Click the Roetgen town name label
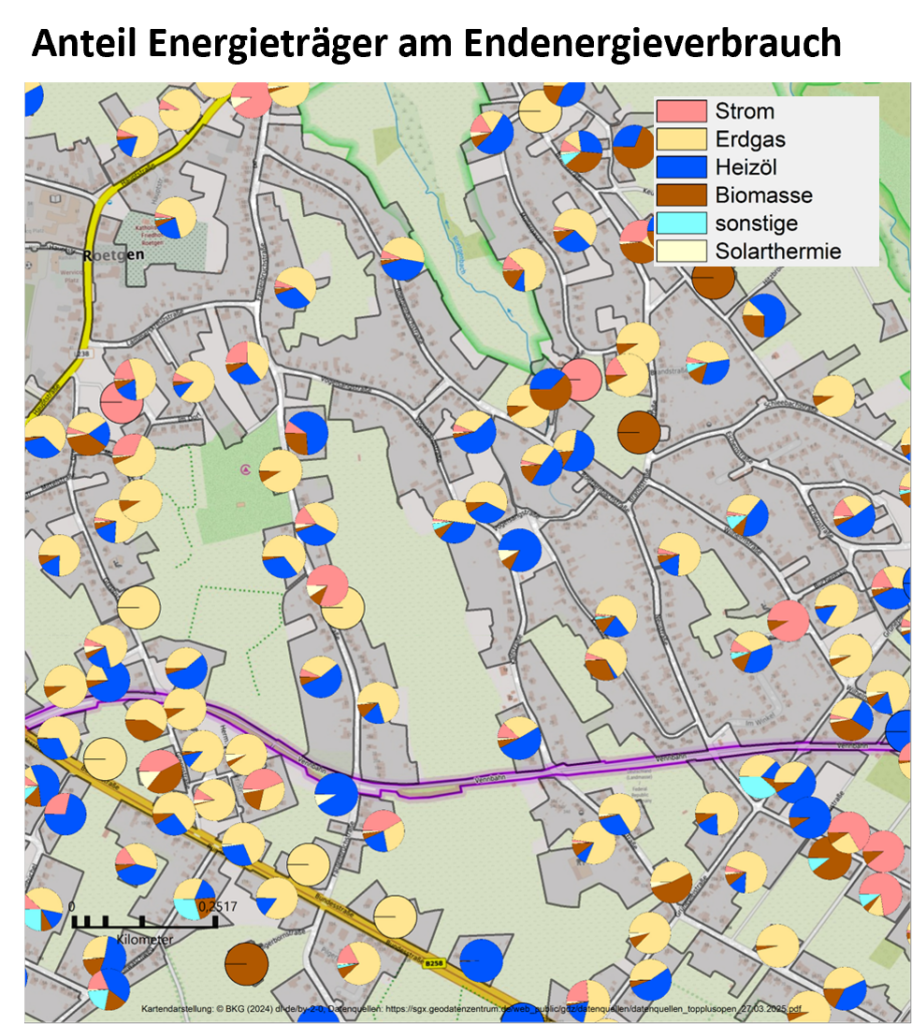The width and height of the screenshot is (912, 1024). tap(114, 254)
